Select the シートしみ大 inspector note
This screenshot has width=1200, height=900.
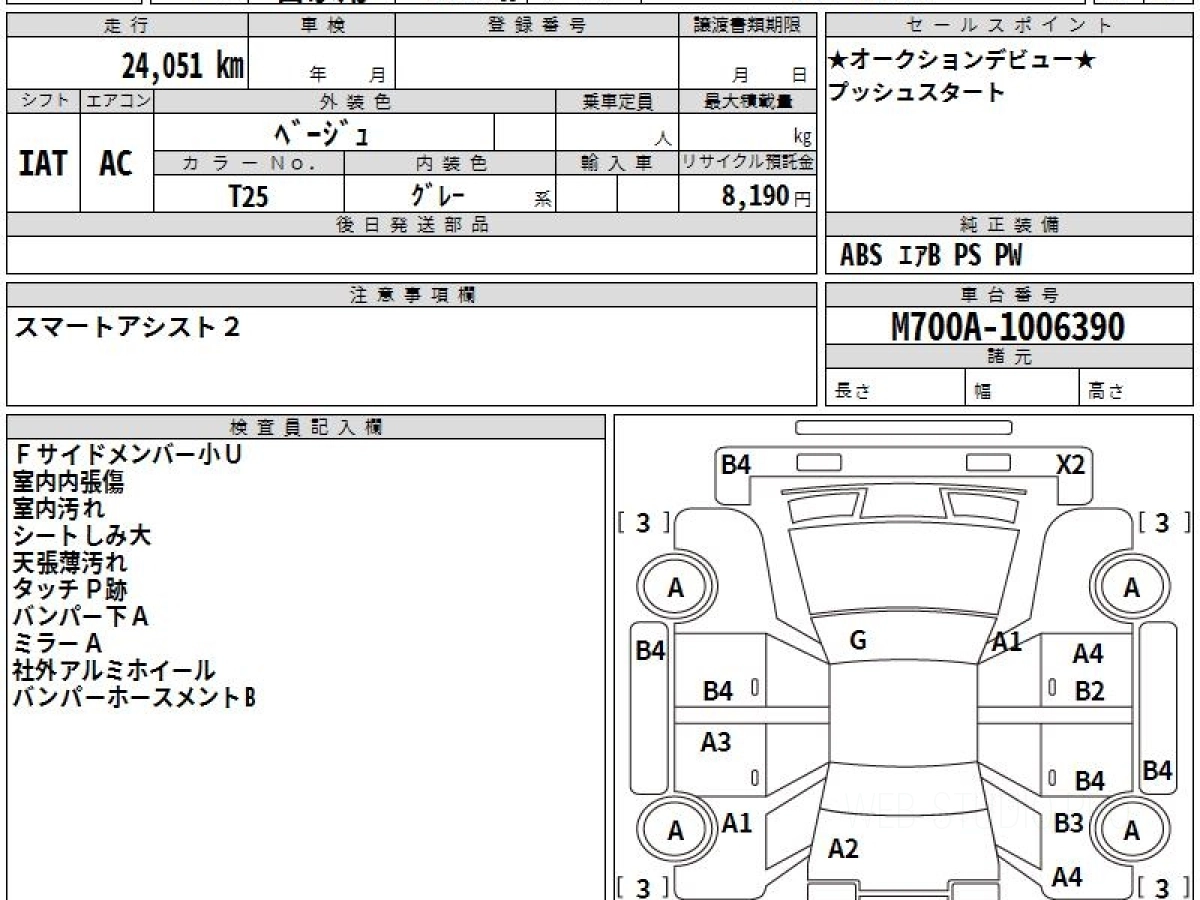click(82, 536)
